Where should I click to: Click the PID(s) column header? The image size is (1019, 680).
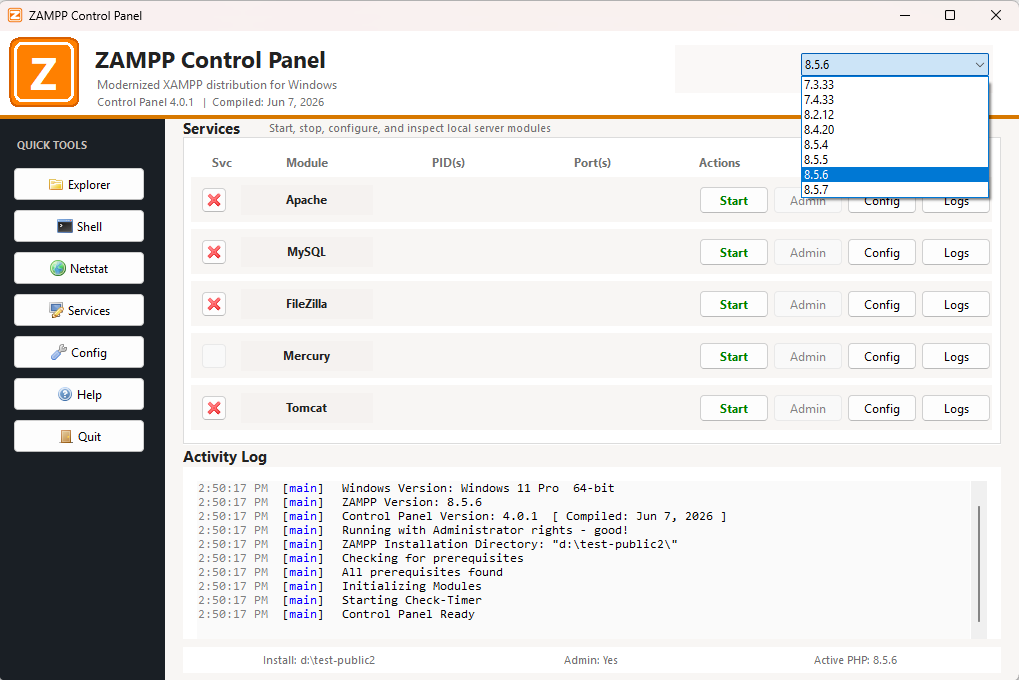click(x=448, y=163)
